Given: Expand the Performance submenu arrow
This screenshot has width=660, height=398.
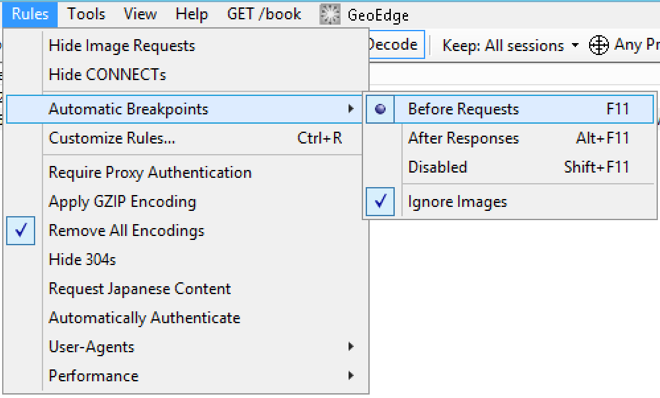Looking at the screenshot, I should [351, 376].
